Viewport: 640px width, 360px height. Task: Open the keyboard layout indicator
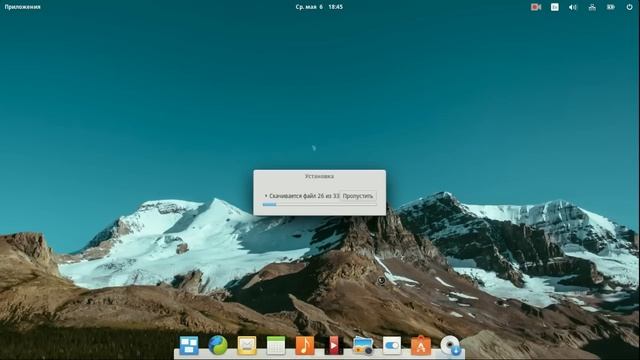(555, 7)
